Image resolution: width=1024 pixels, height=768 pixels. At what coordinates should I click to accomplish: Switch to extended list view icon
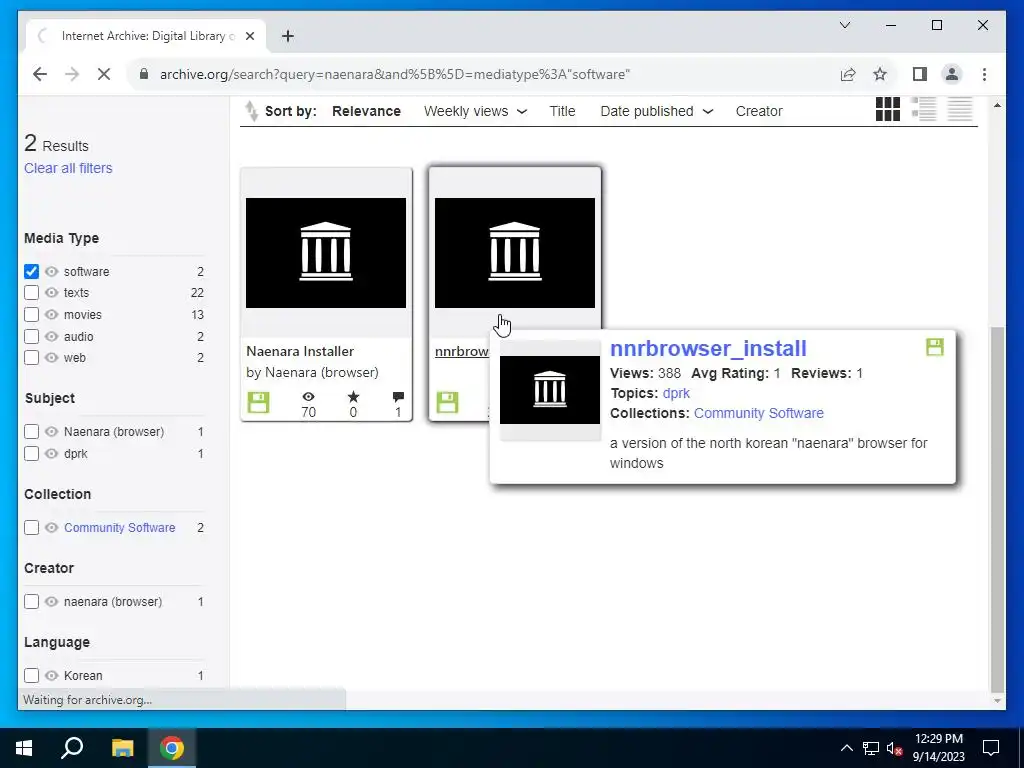point(923,109)
